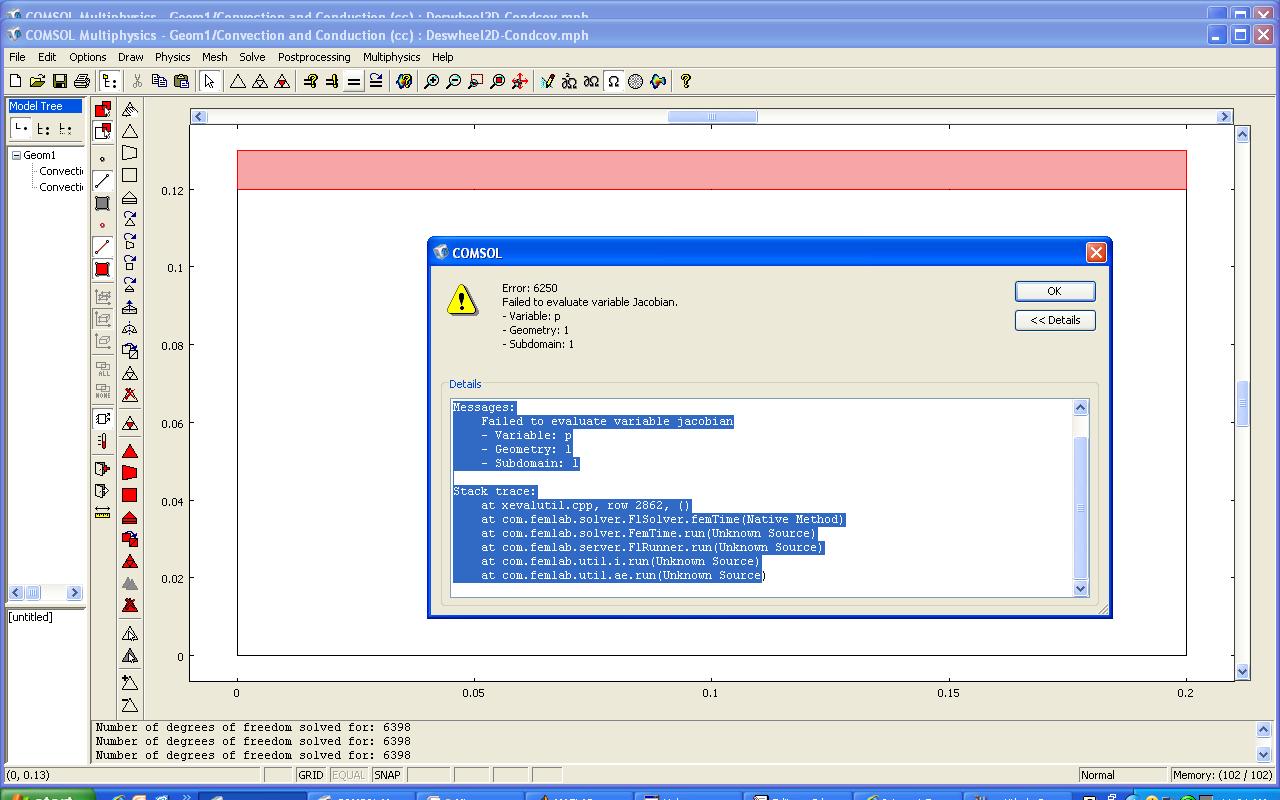Click the Model Tree tab header
Image resolution: width=1280 pixels, height=800 pixels.
44,106
